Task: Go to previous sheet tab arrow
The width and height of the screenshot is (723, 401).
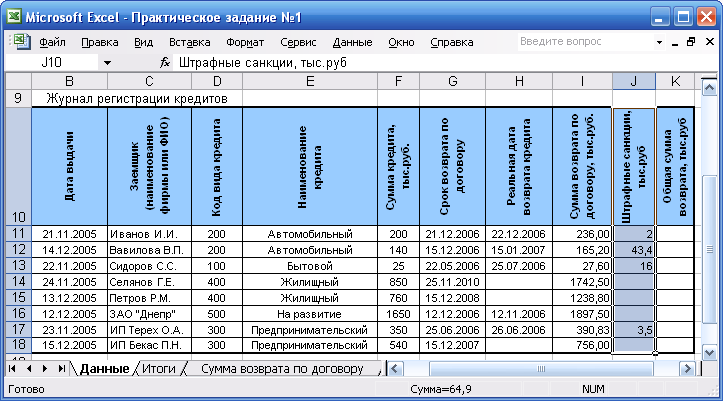Action: click(29, 368)
